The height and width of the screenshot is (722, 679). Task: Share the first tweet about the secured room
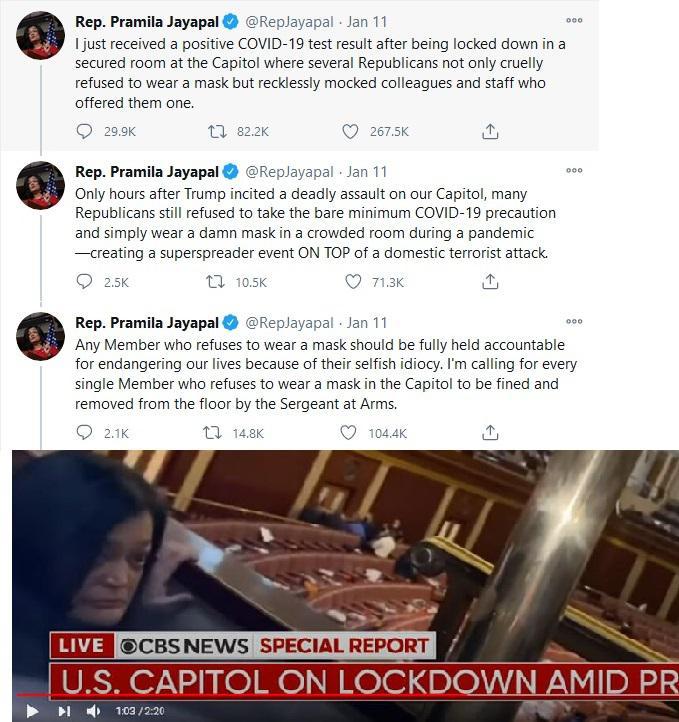(490, 131)
